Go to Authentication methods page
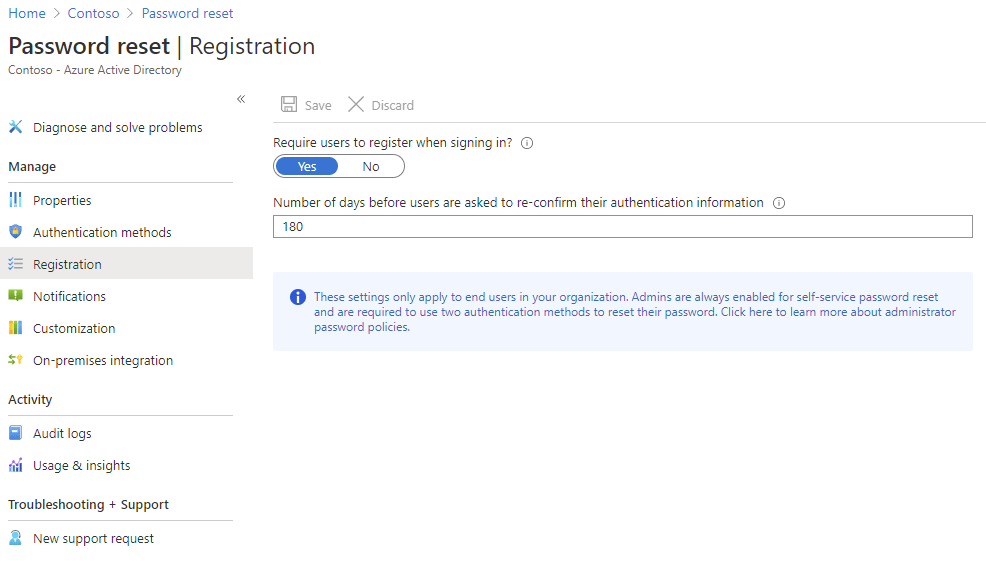The width and height of the screenshot is (986, 561). click(x=102, y=232)
